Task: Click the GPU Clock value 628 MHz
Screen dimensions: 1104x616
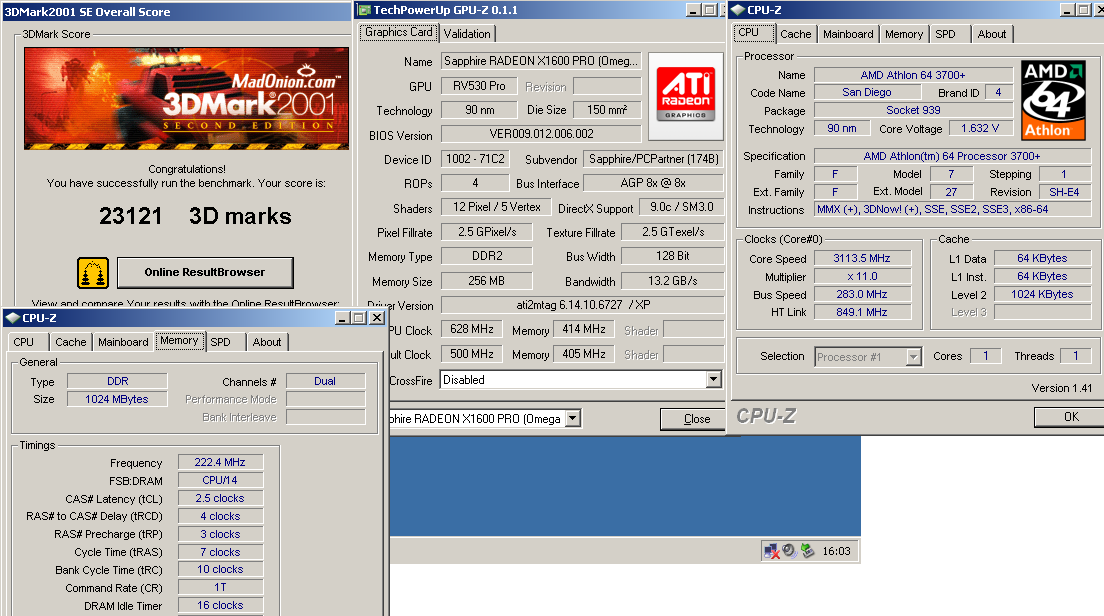Action: click(472, 329)
